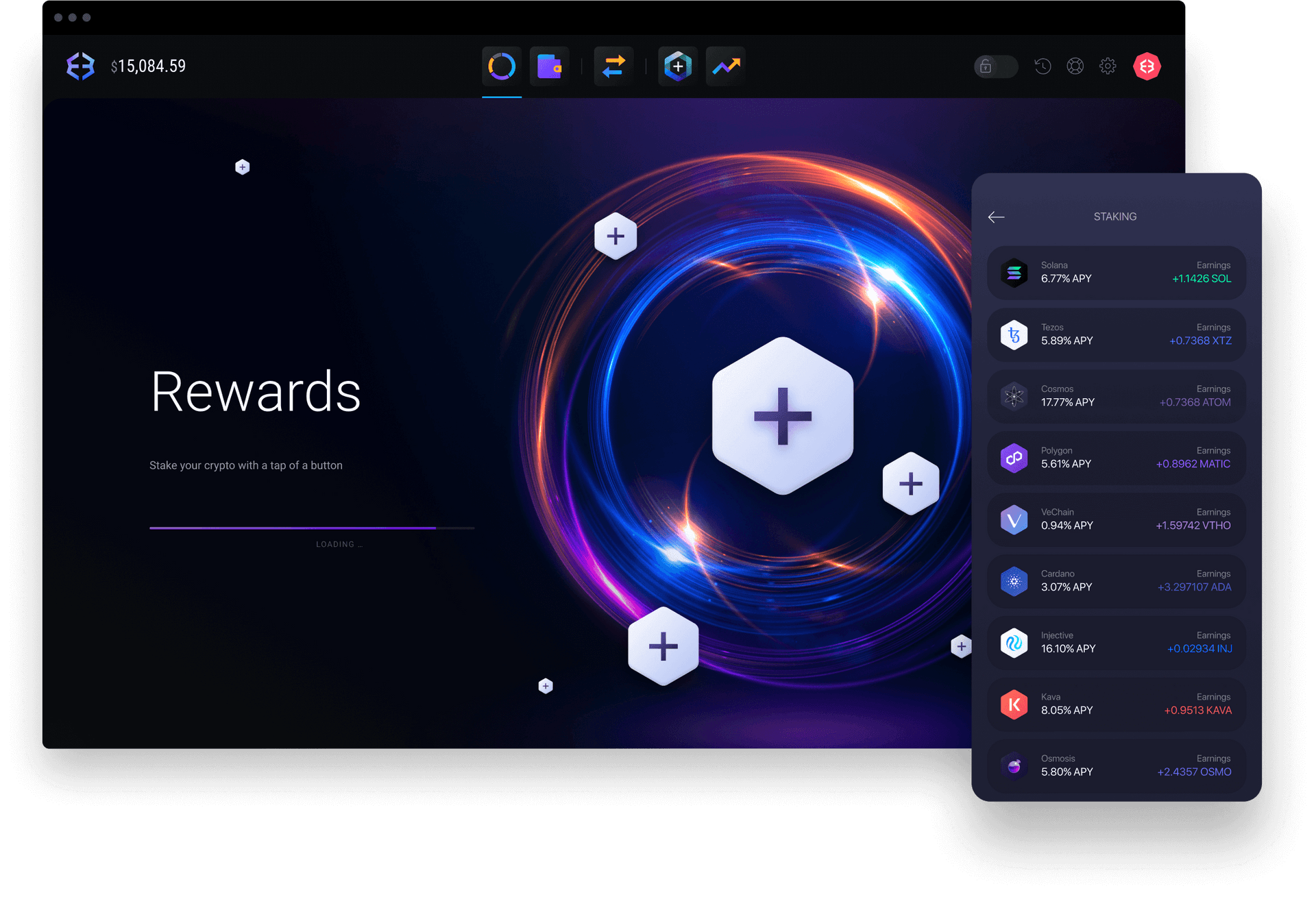Screen dimensions: 1316x897
Task: Toggle the wallet lock switch
Action: pos(995,66)
